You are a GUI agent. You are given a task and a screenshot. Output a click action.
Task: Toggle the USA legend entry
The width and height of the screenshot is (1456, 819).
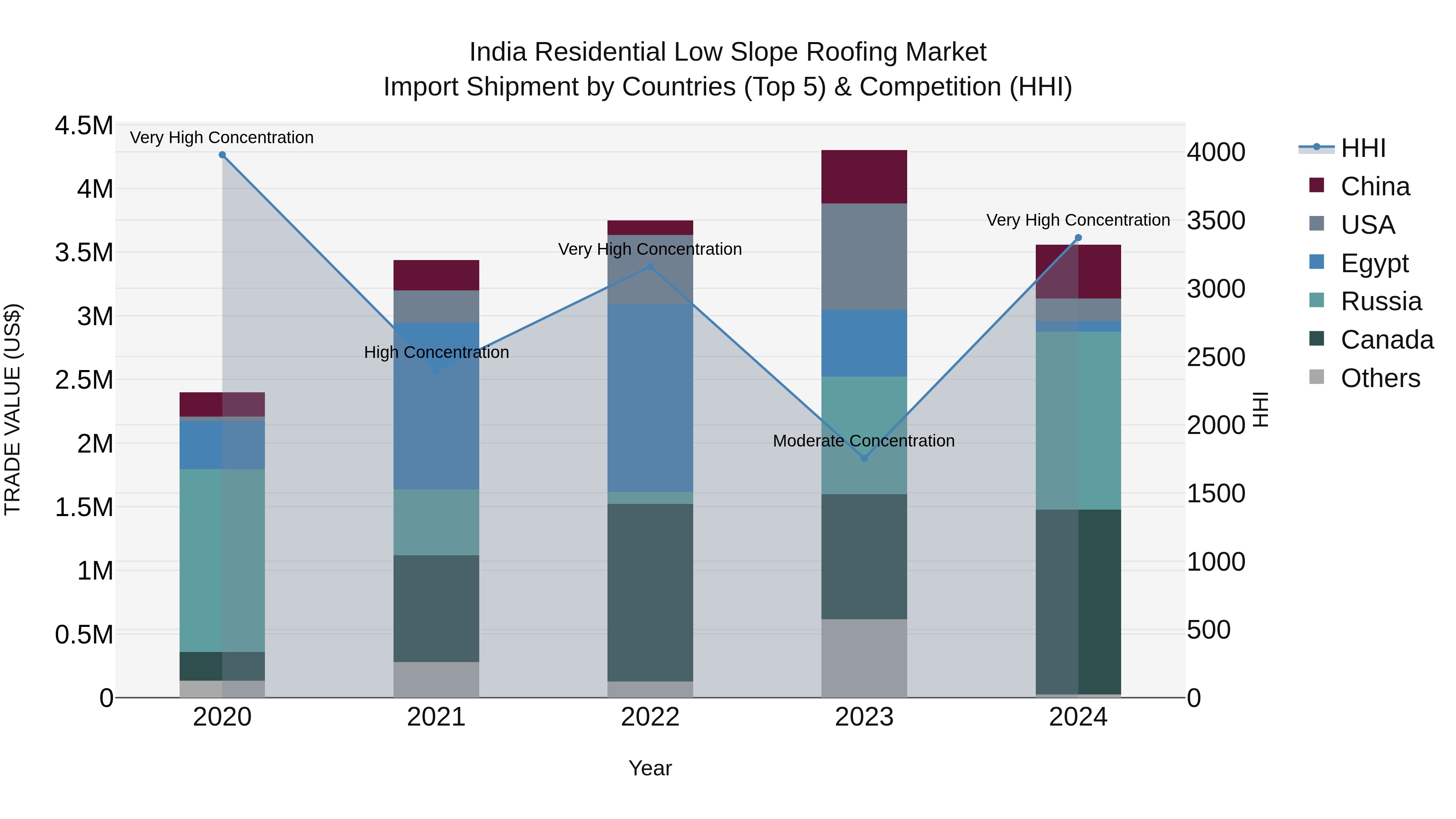pyautogui.click(x=1352, y=224)
